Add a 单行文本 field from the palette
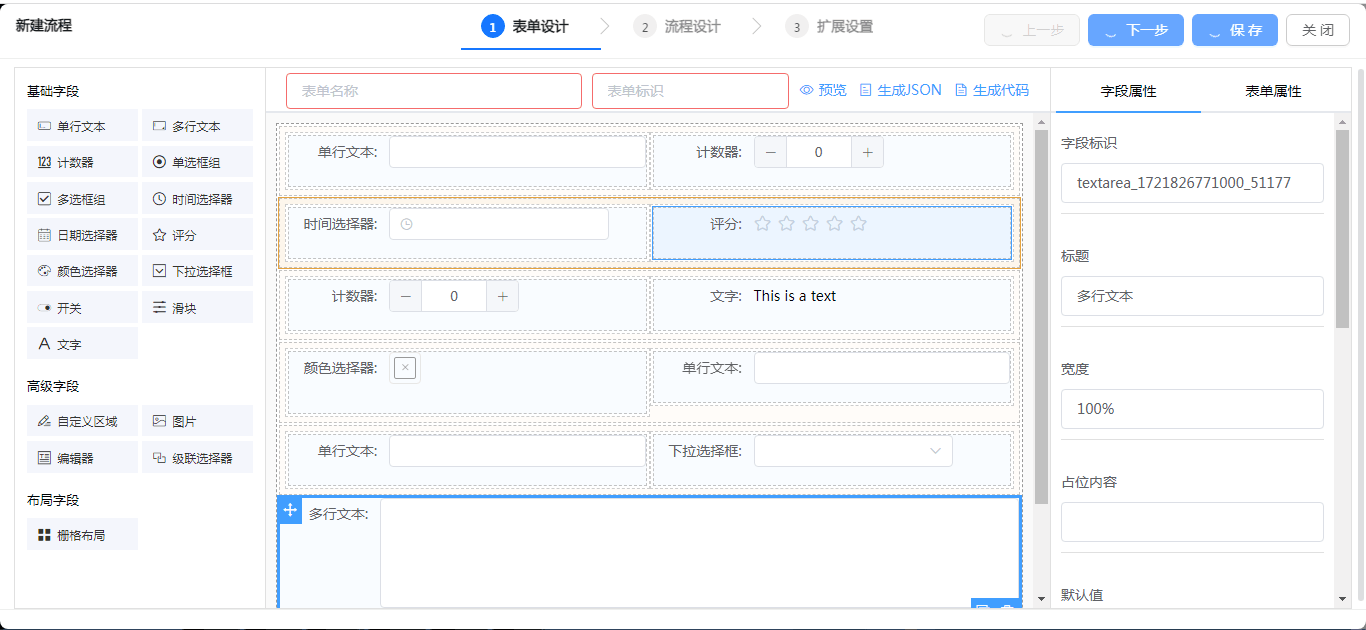1366x630 pixels. click(83, 126)
